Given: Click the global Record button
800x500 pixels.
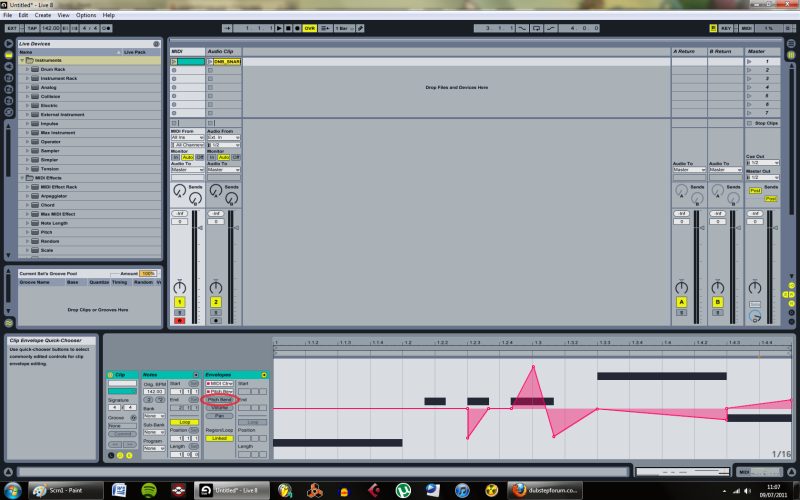Looking at the screenshot, I should 297,28.
